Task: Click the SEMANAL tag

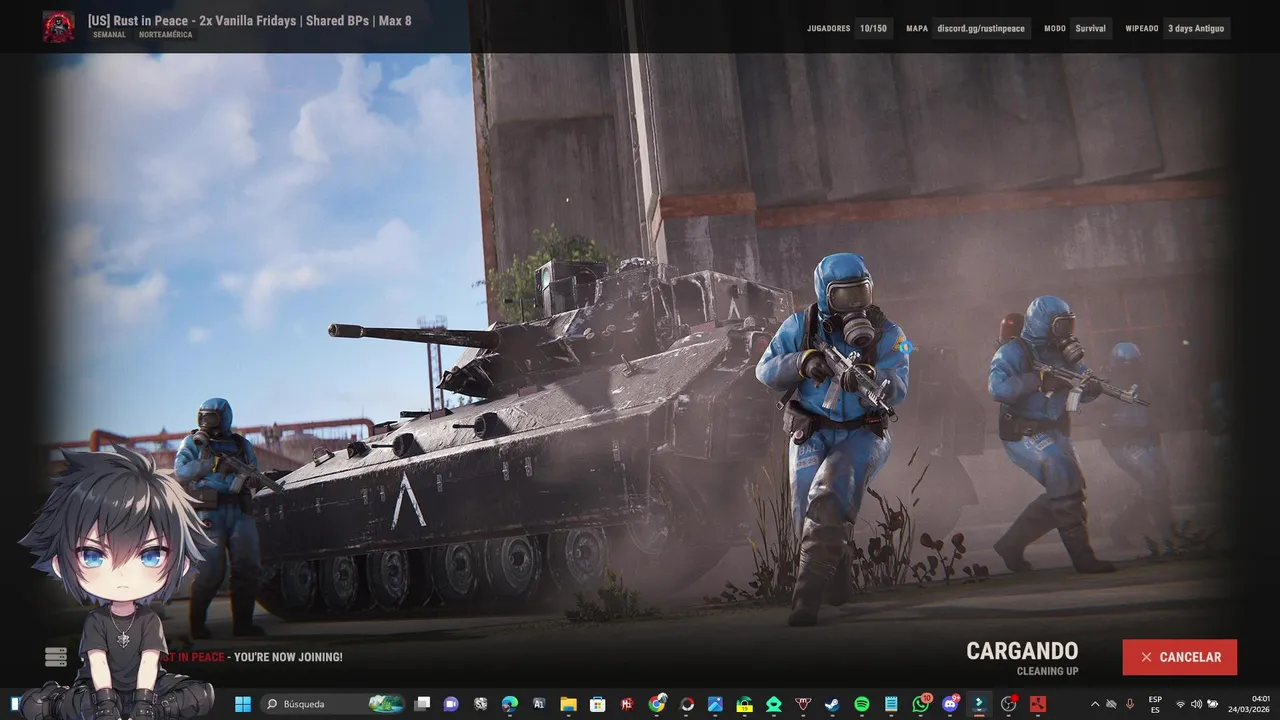Action: 110,35
